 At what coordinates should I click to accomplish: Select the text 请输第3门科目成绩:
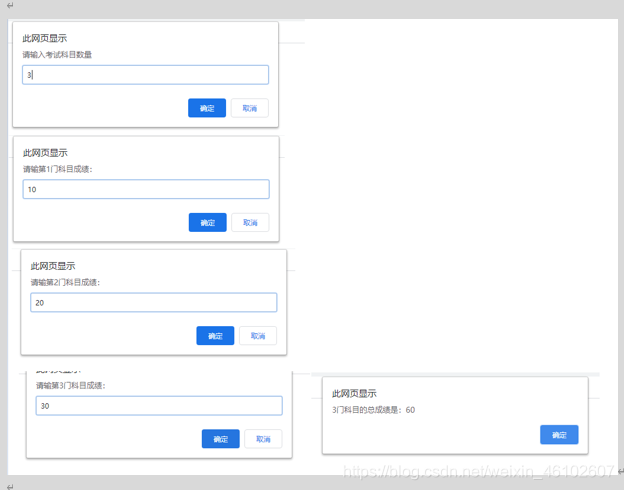coord(71,385)
